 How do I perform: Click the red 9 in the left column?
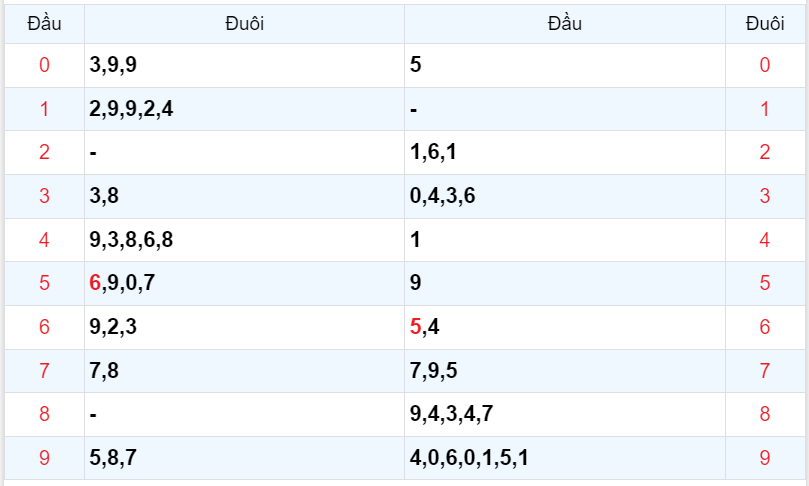(44, 458)
